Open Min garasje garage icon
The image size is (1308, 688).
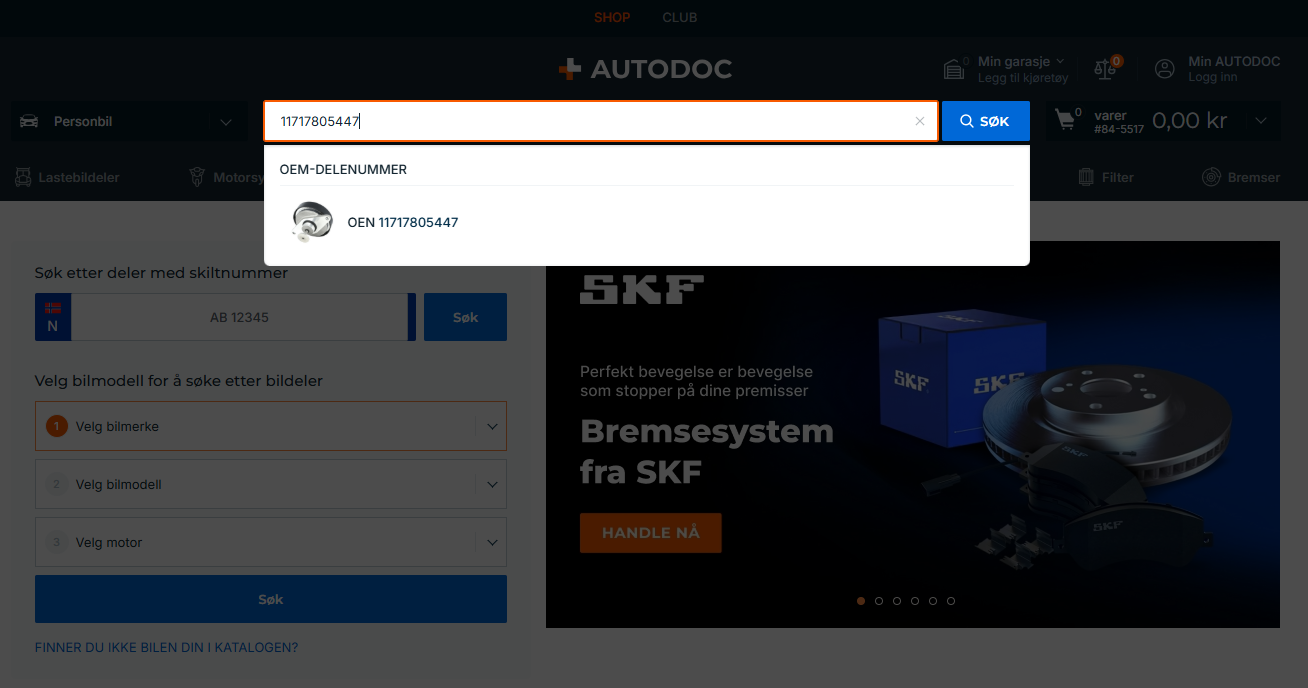[x=954, y=69]
